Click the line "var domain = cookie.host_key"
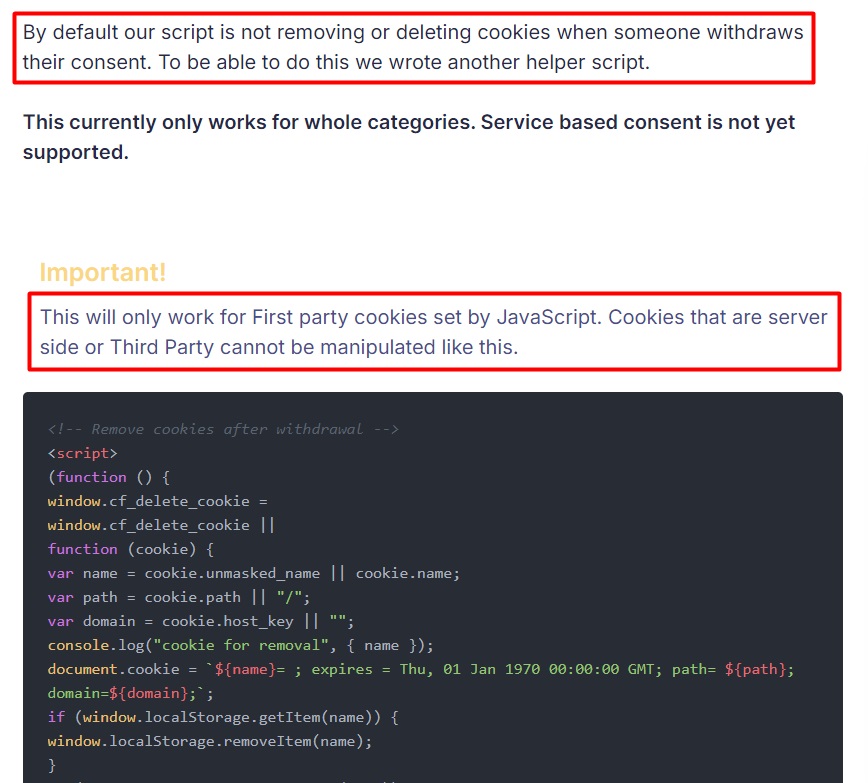The height and width of the screenshot is (783, 868). [x=200, y=621]
